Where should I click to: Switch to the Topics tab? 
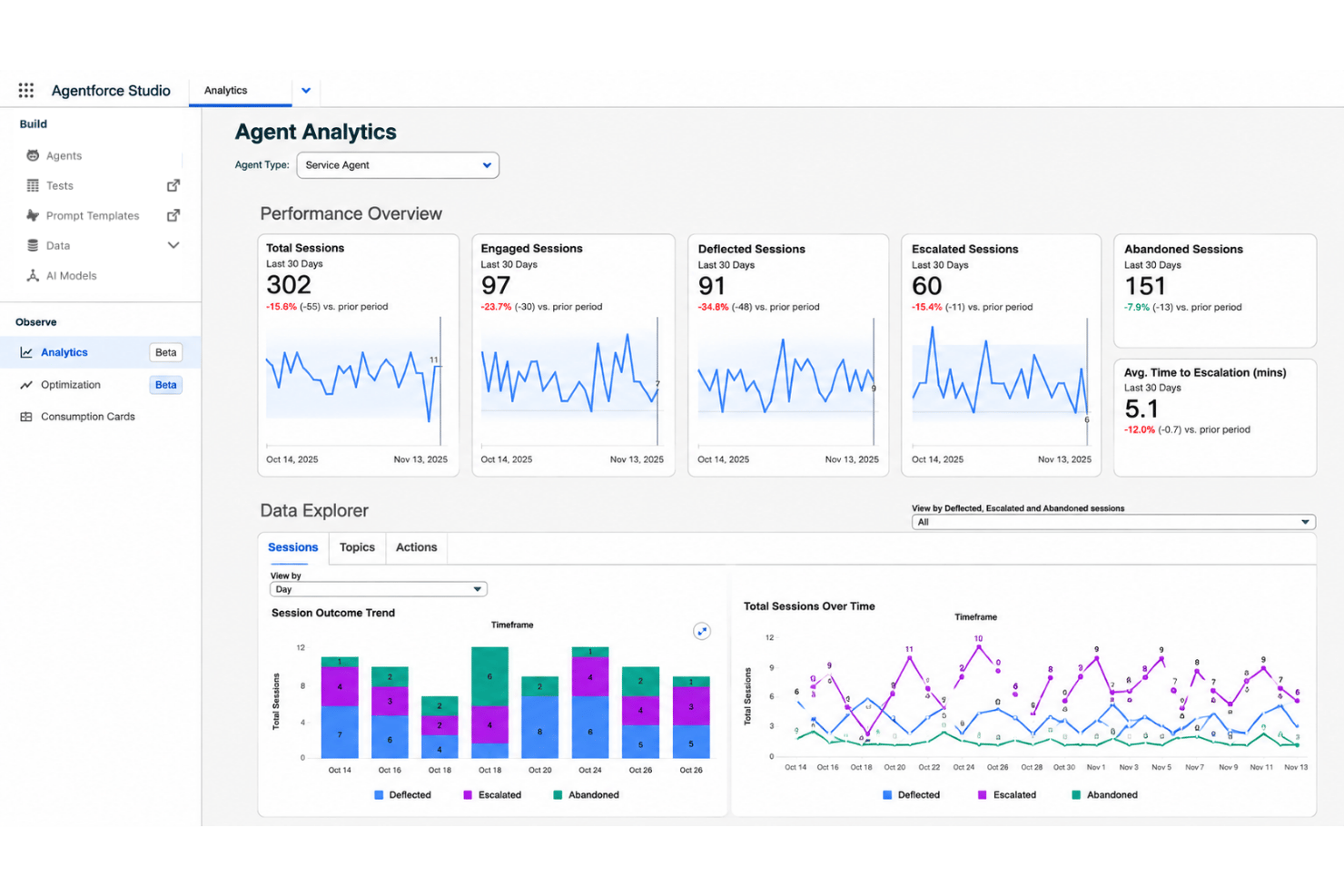tap(357, 547)
